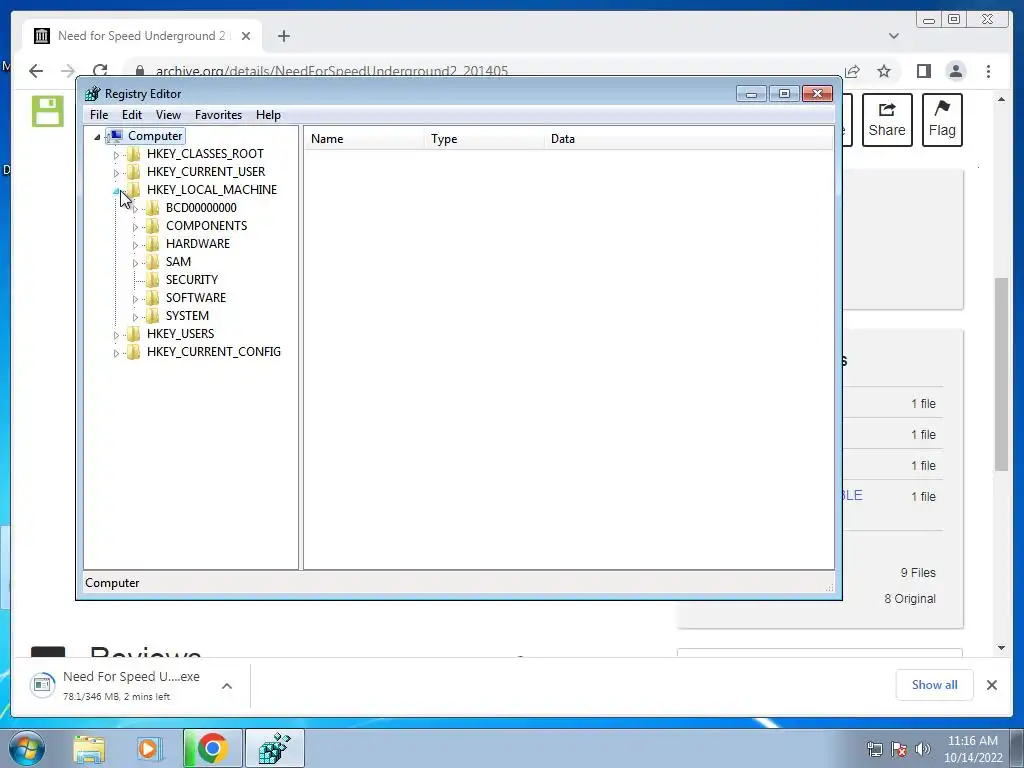Click the COMPONENTS folder icon
Image resolution: width=1024 pixels, height=768 pixels.
point(153,226)
